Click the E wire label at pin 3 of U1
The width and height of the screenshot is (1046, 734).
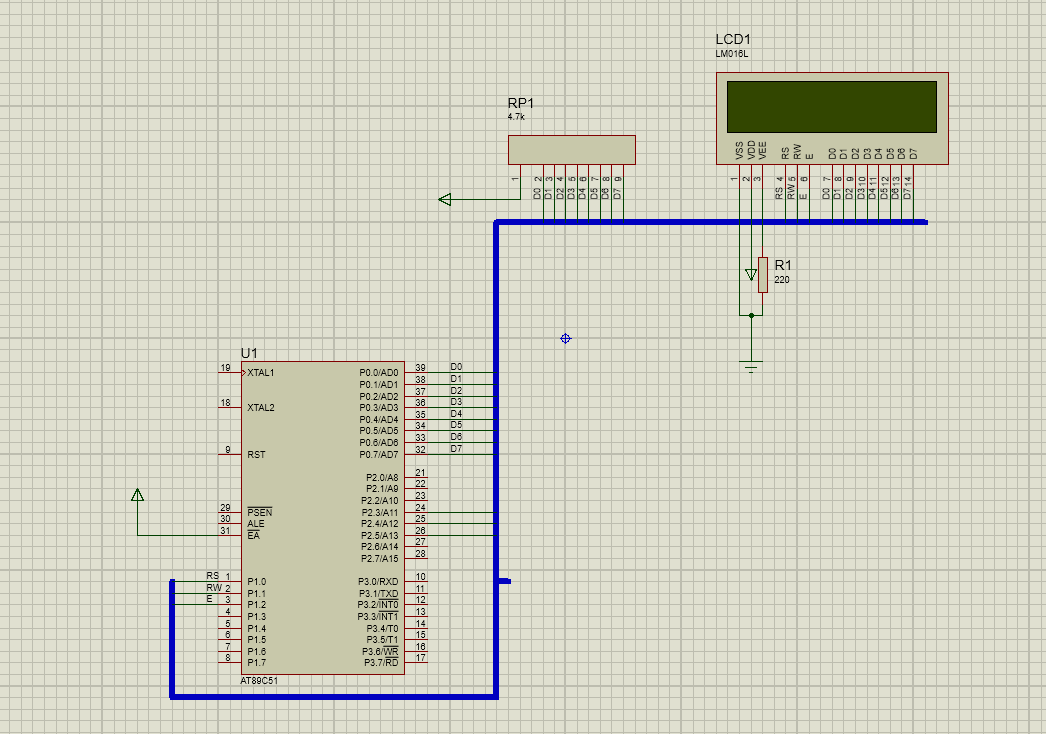[x=209, y=599]
